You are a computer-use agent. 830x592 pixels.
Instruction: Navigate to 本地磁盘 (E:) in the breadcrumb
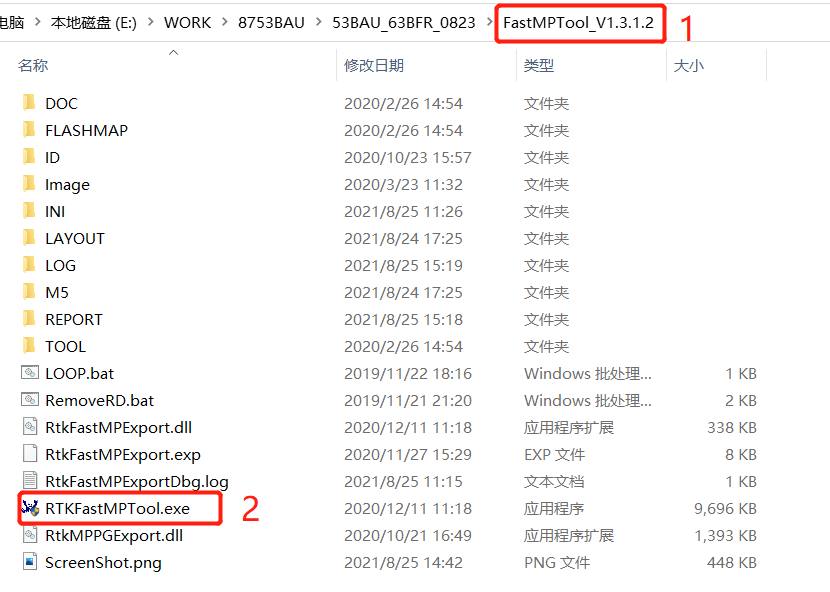coord(94,20)
